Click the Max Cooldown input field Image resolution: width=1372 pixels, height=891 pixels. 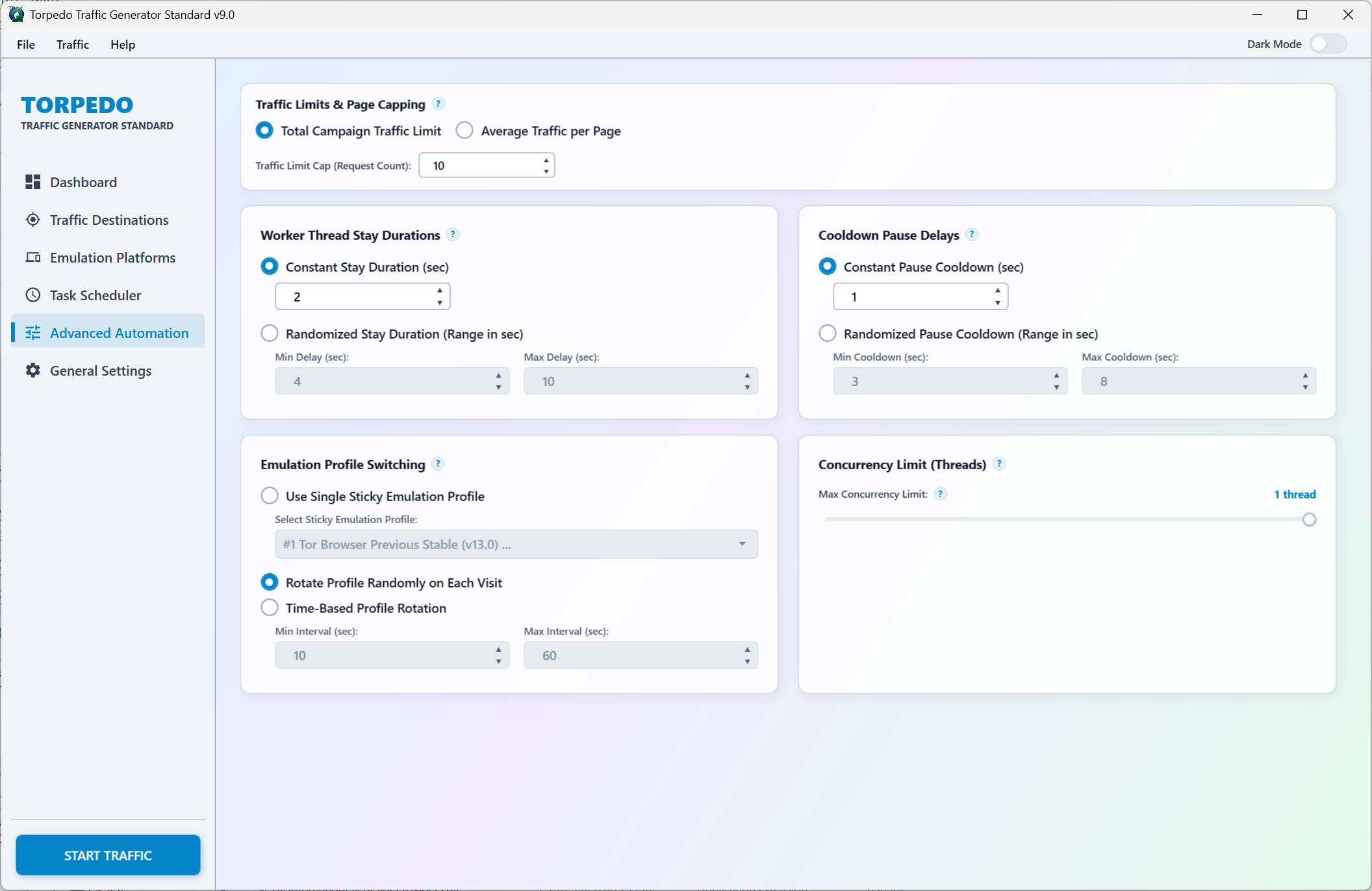coord(1199,381)
